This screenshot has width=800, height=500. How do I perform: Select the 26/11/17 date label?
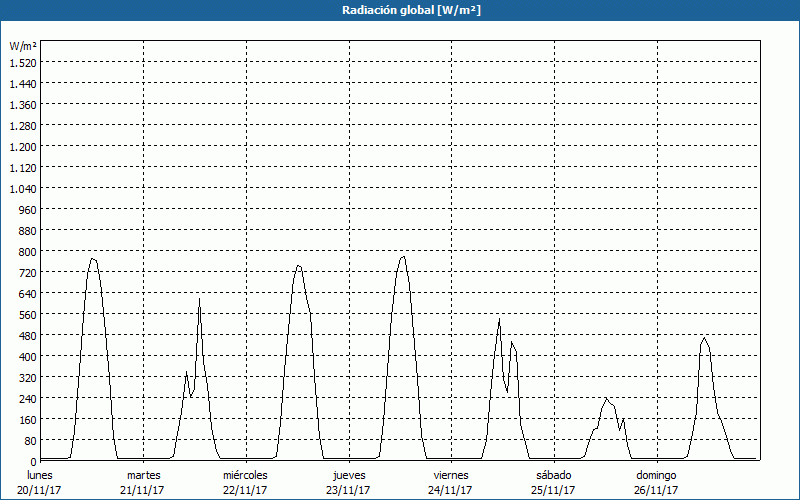656,490
